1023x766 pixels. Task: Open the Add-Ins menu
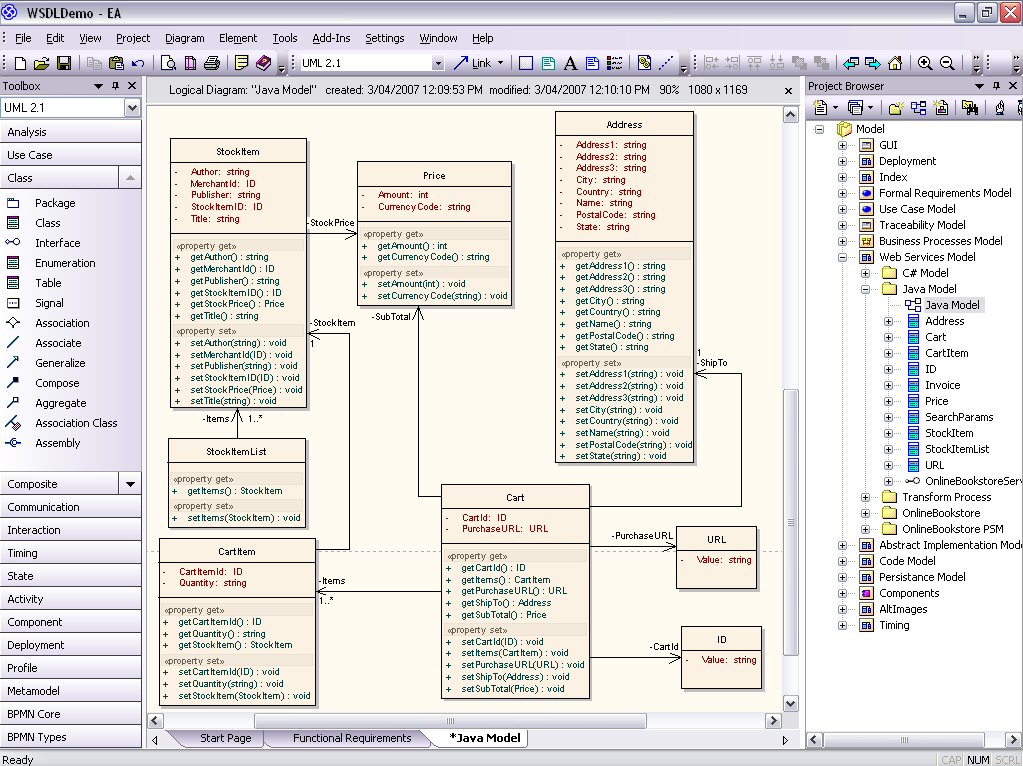point(331,38)
